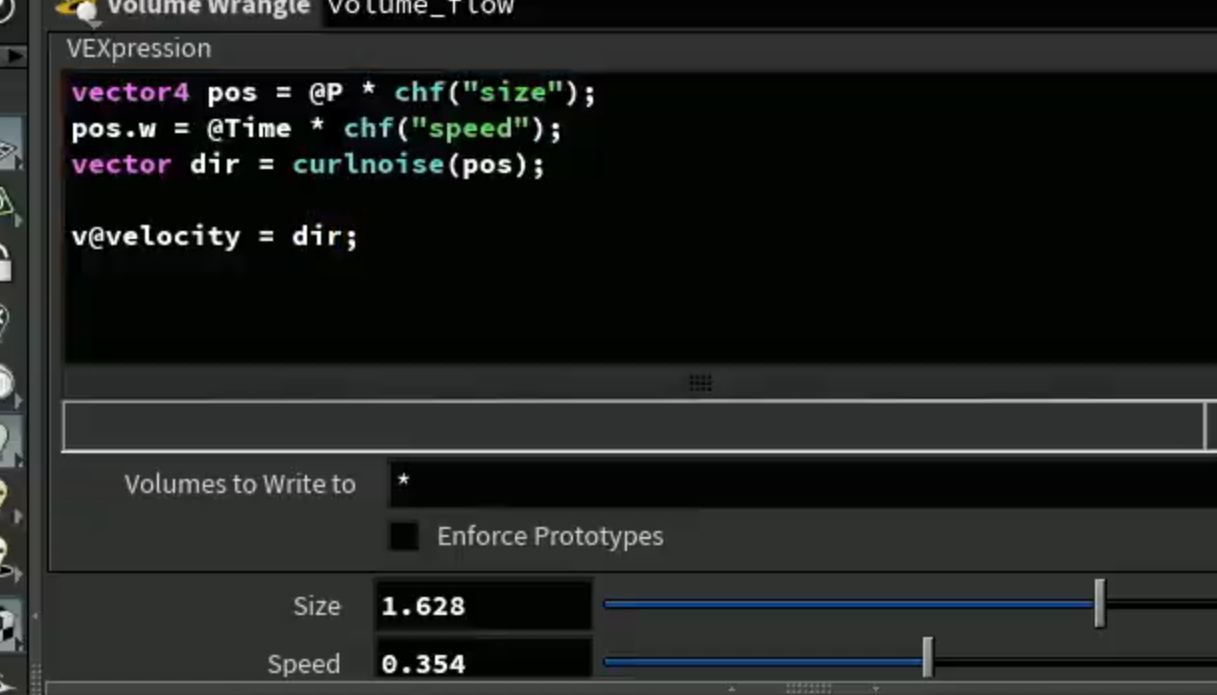Select the gray sphere shading icon
Screen dimensions: 1217x695
(7, 383)
